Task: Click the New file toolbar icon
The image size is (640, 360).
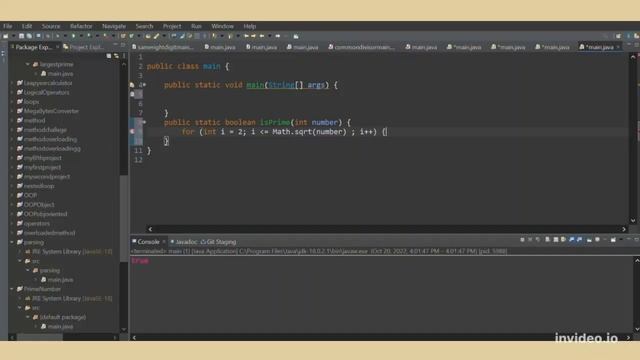Action: click(x=5, y=36)
